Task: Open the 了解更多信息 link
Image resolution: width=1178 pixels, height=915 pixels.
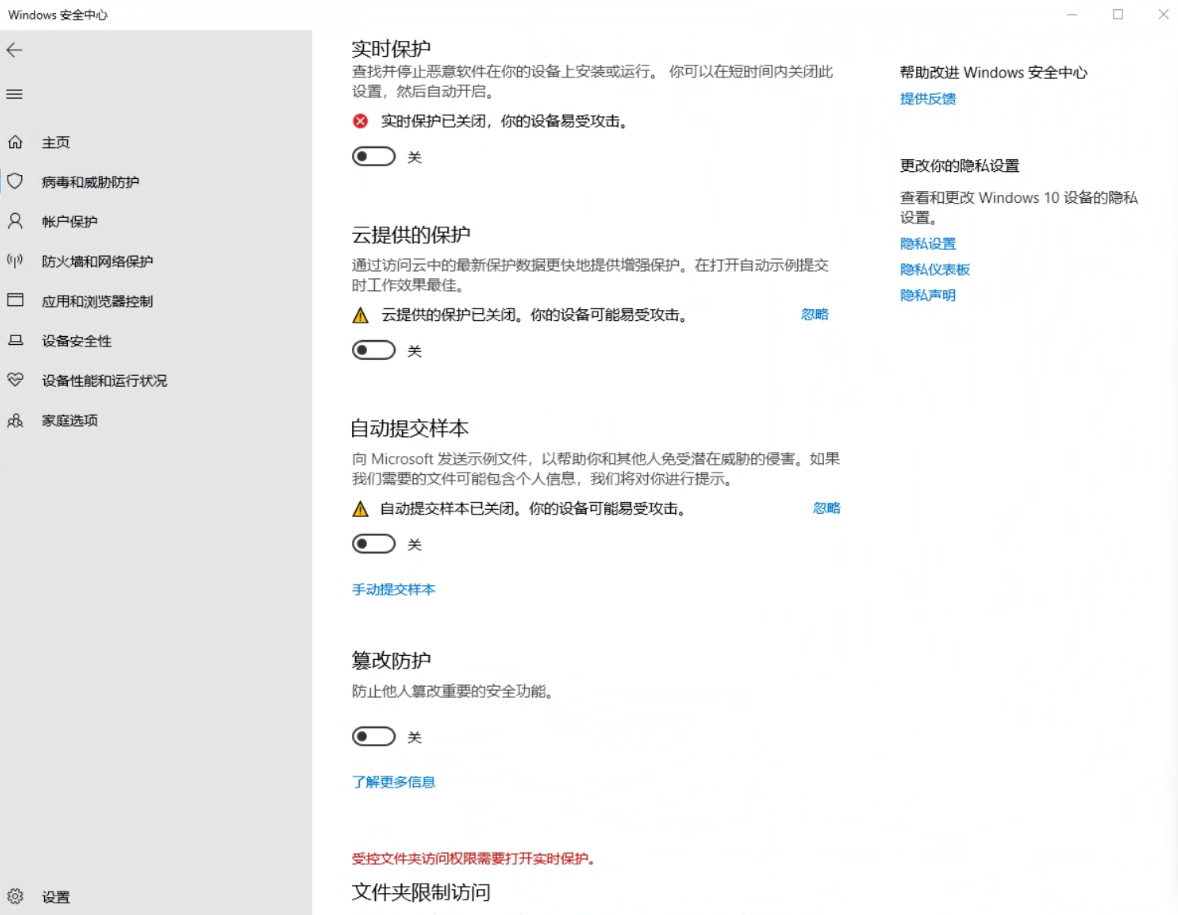Action: [394, 782]
